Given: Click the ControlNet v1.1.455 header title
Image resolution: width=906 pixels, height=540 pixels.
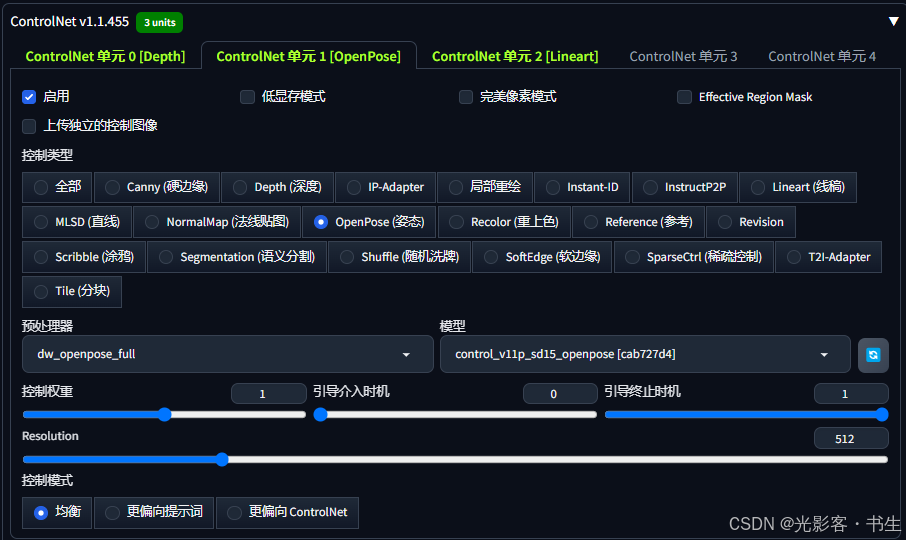Looking at the screenshot, I should click(69, 22).
